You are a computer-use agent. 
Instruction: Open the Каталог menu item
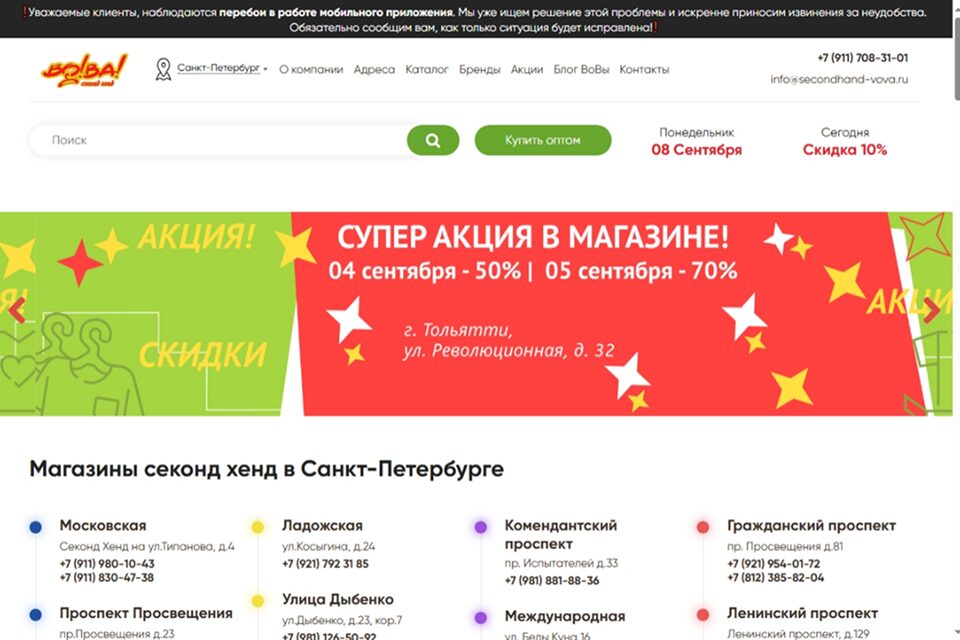(427, 70)
